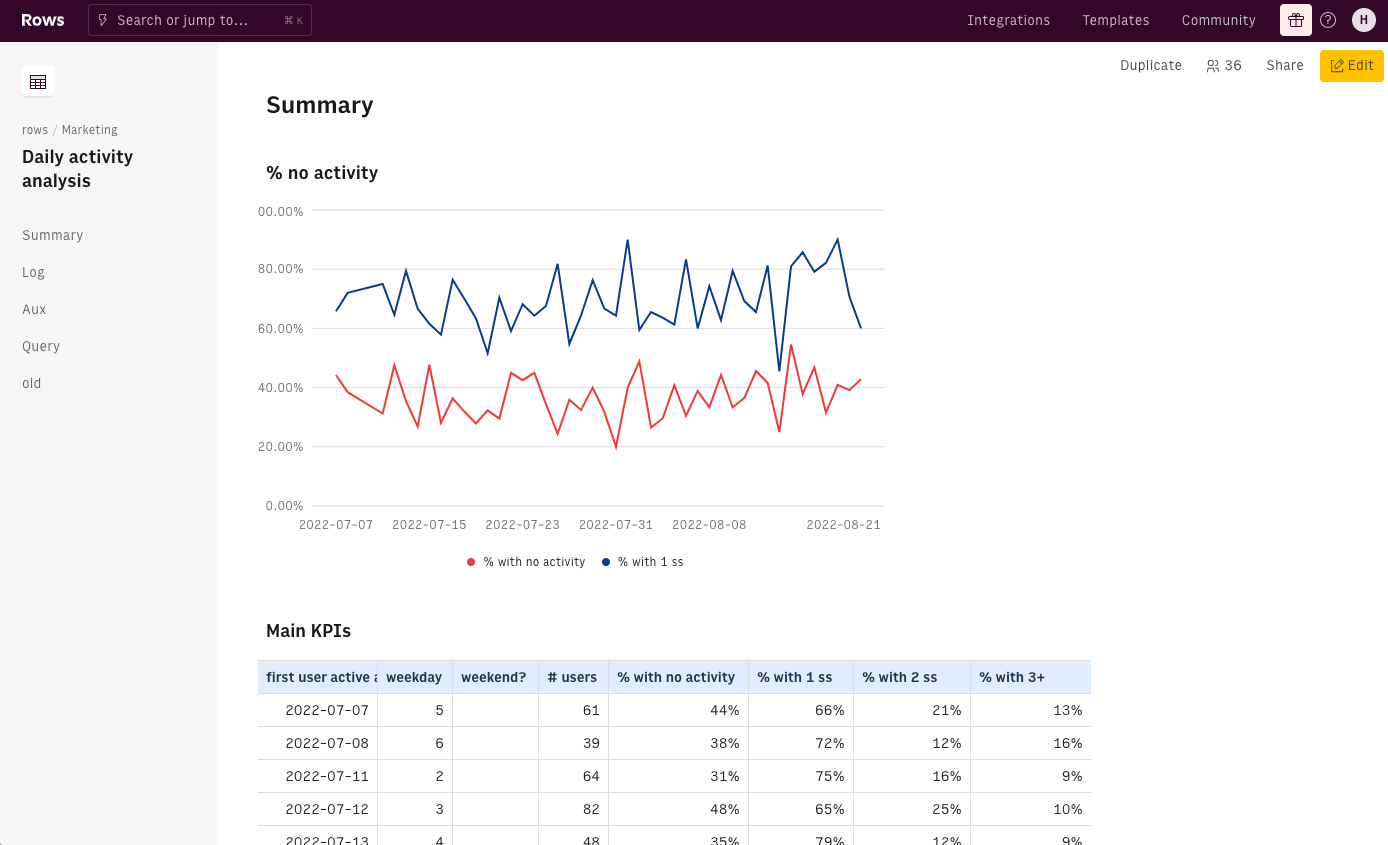The width and height of the screenshot is (1388, 845).
Task: Click the Rows logo
Action: click(x=41, y=20)
